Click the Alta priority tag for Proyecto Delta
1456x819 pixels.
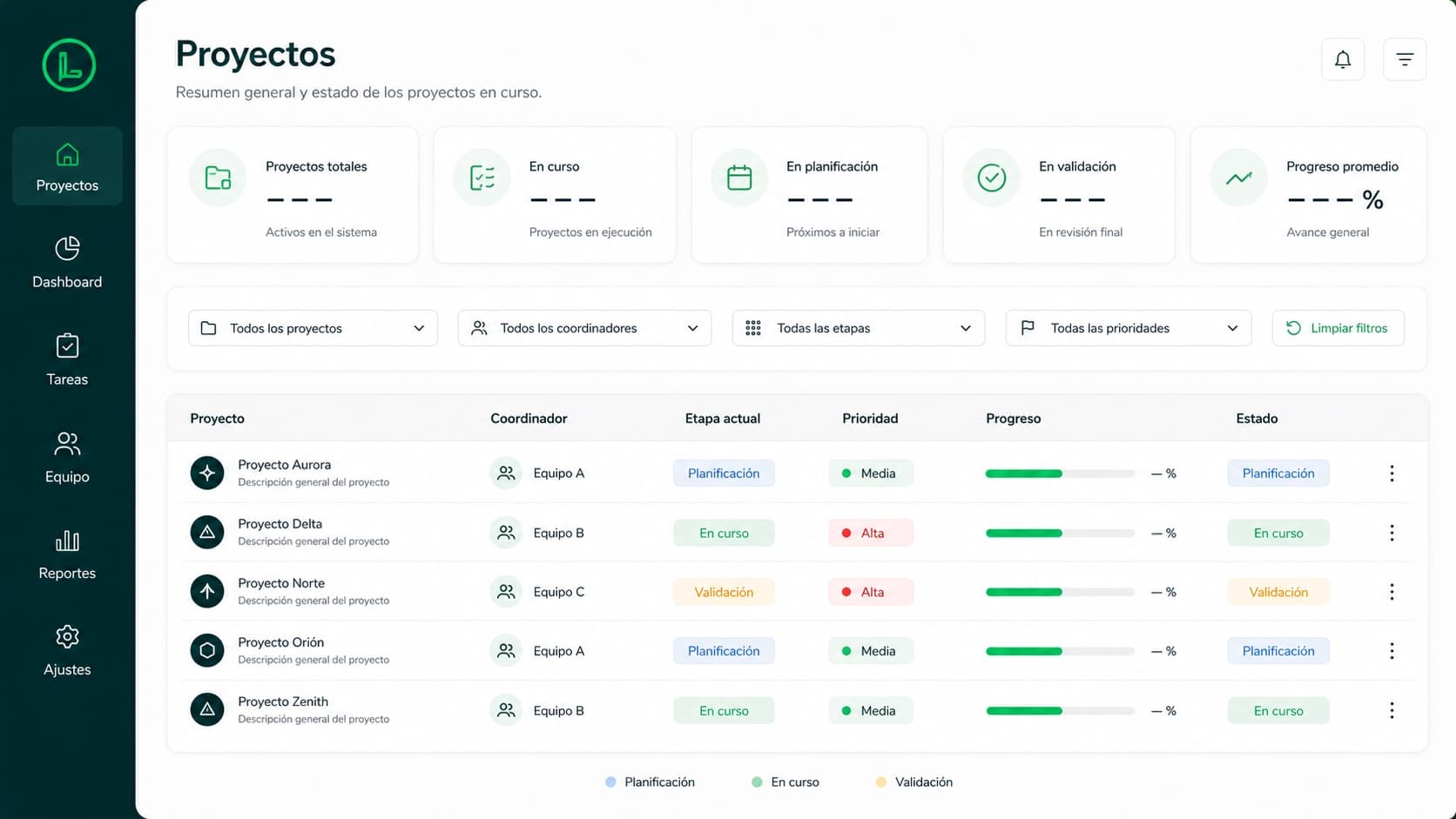(871, 533)
